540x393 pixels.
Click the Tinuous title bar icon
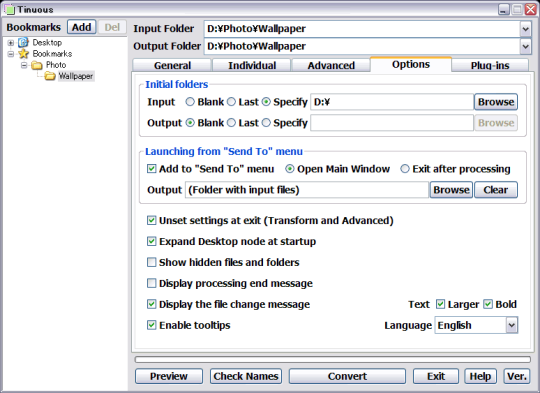pos(9,9)
